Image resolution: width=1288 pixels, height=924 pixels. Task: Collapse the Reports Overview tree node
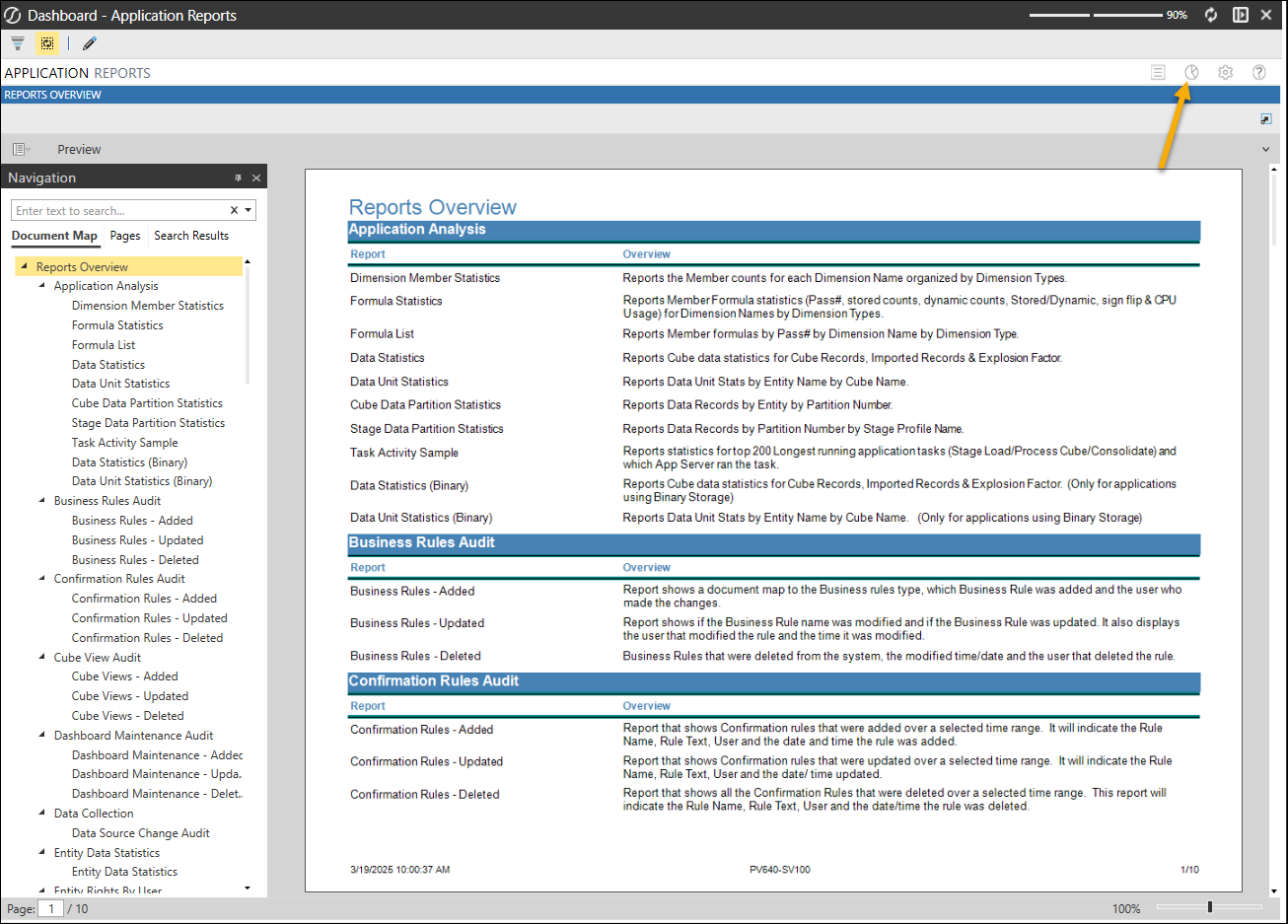coord(24,266)
